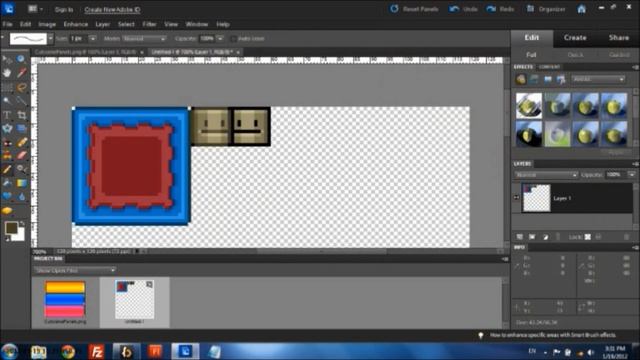Open the Enhance menu

[x=76, y=24]
